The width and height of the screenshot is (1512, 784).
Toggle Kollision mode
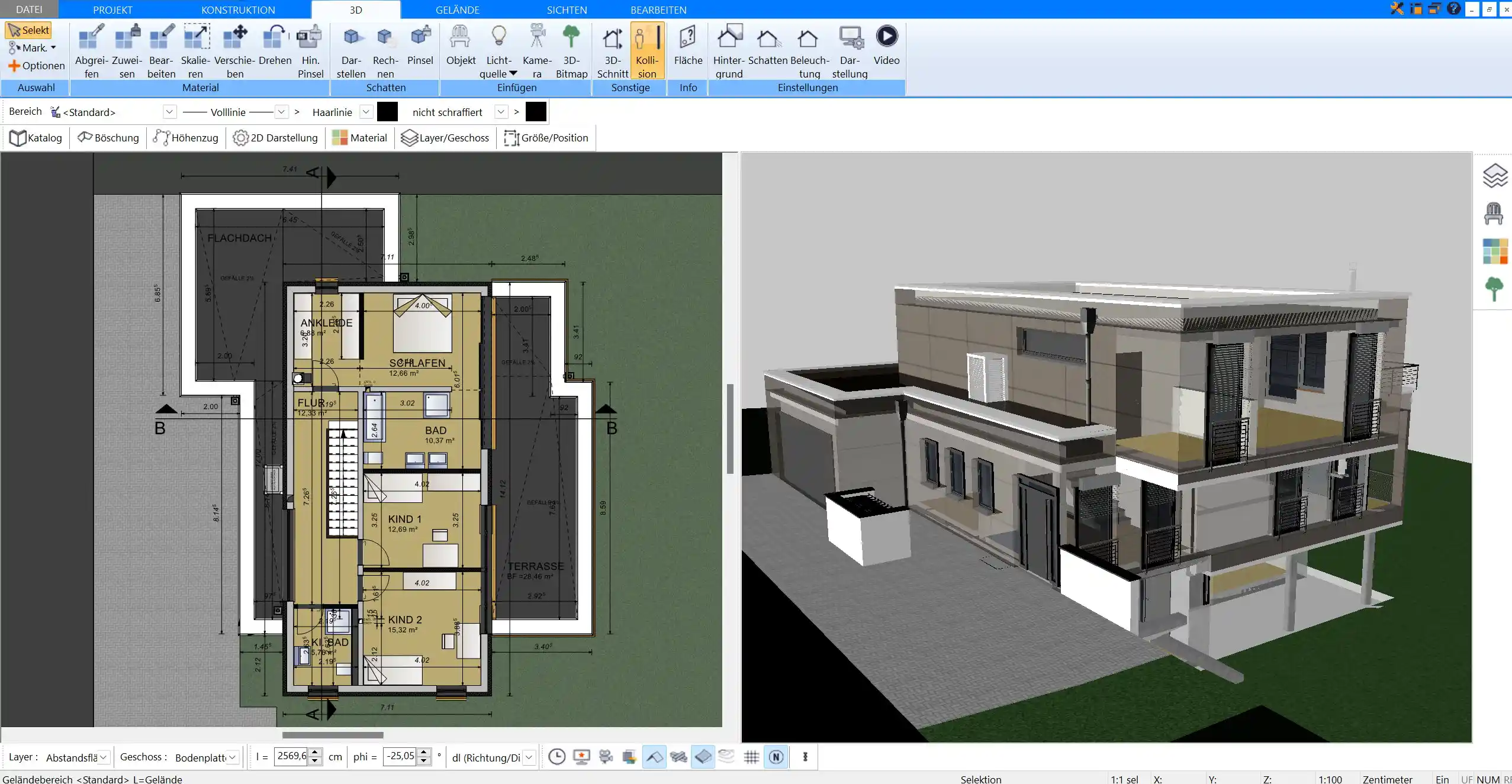[646, 51]
